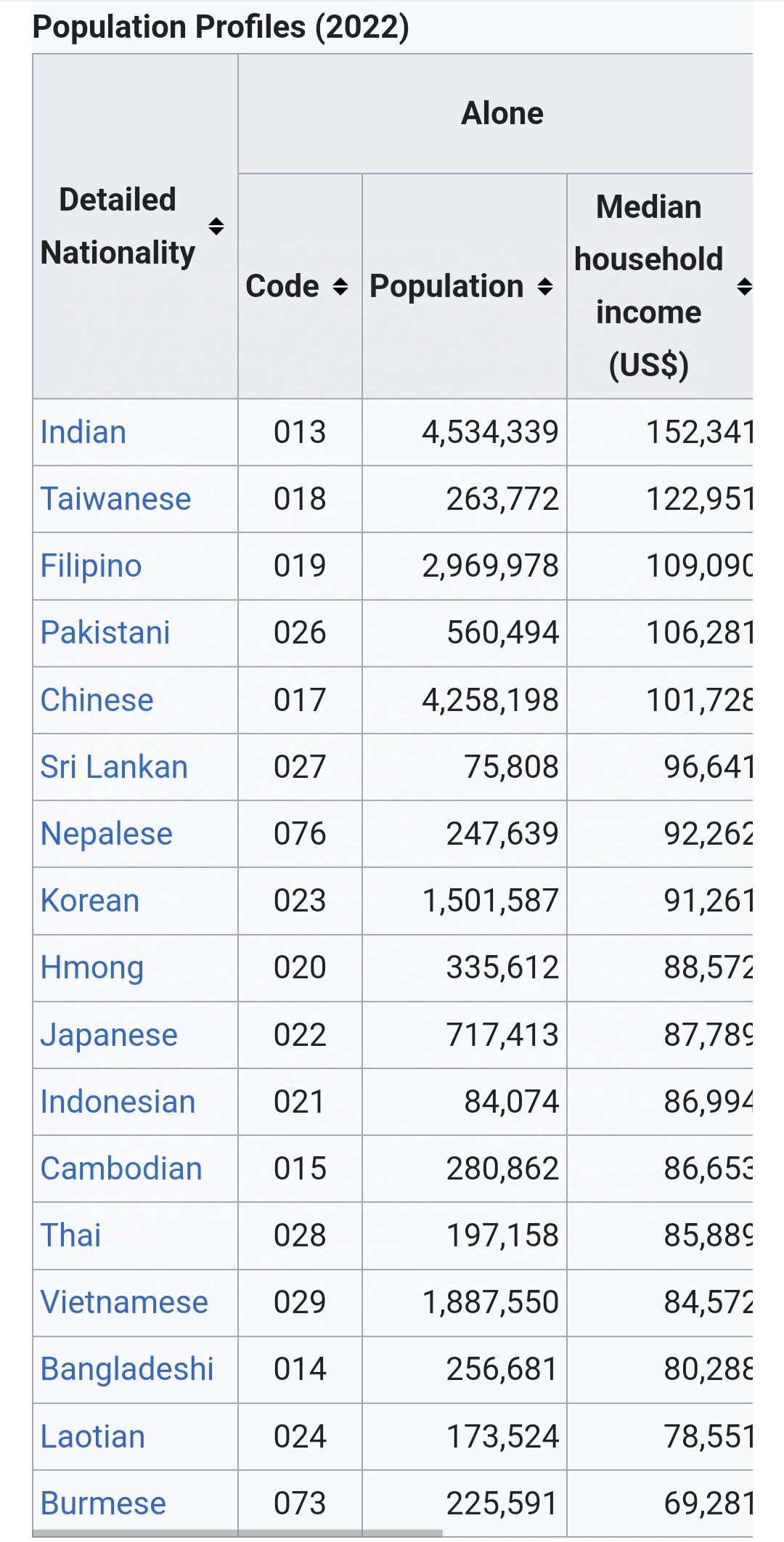Follow the Vietnamese link
784x1542 pixels.
pyautogui.click(x=124, y=1302)
